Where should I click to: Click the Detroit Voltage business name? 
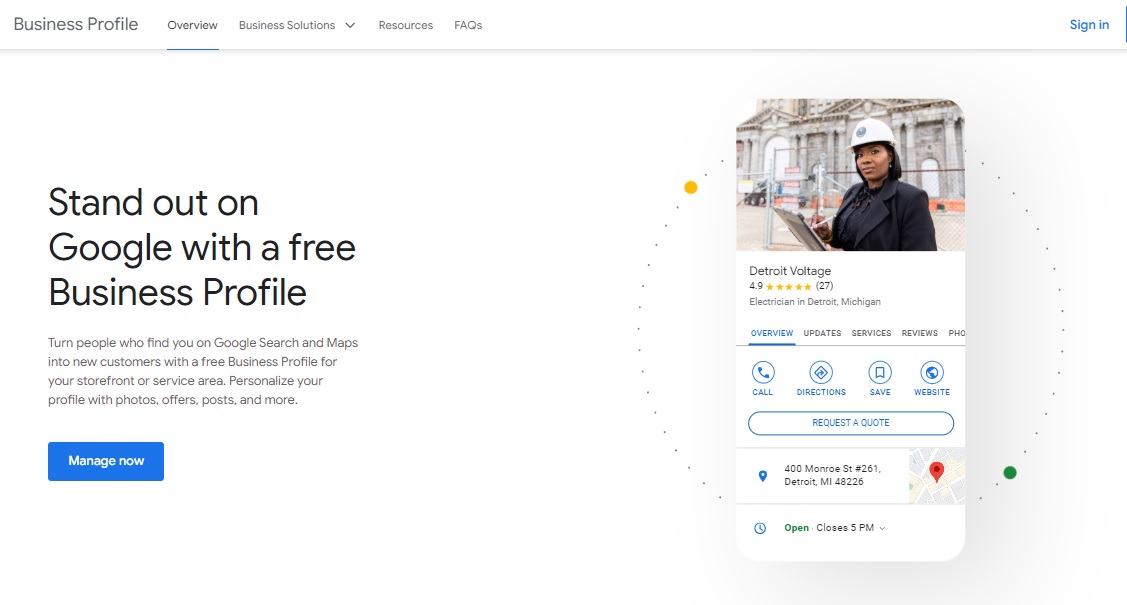click(790, 271)
